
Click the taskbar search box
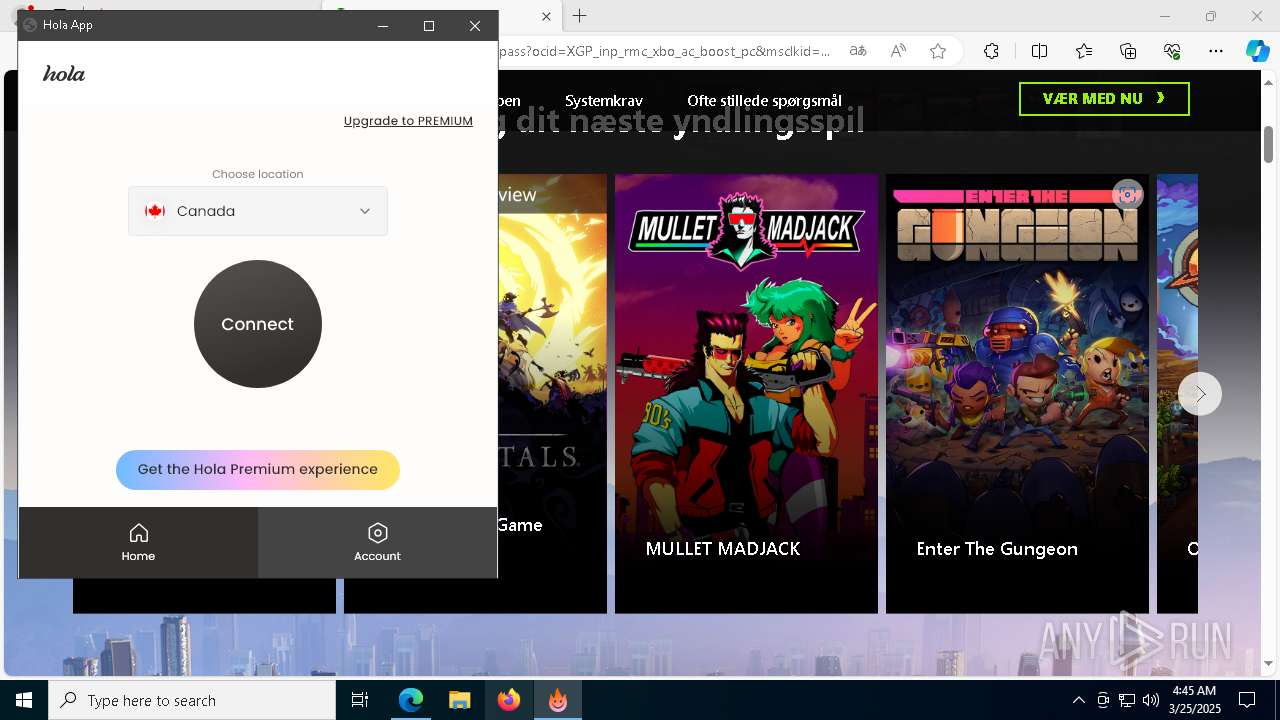click(192, 700)
